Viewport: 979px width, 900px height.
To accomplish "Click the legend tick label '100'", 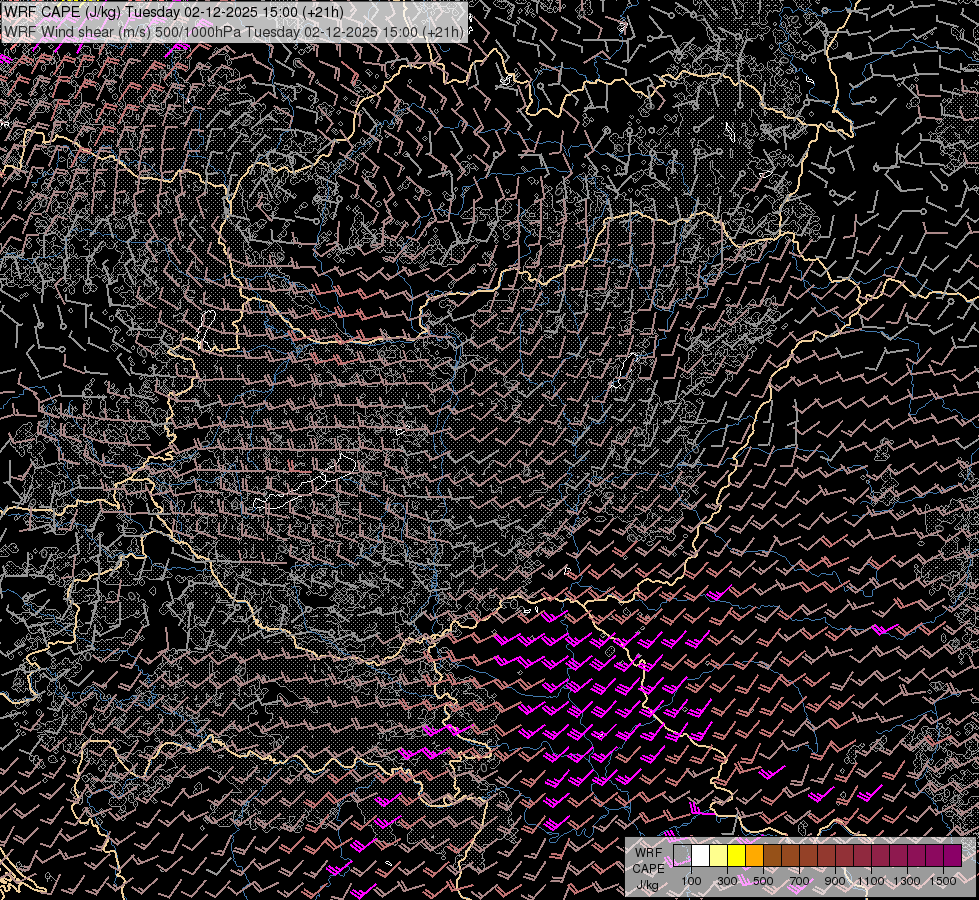I will (x=691, y=881).
